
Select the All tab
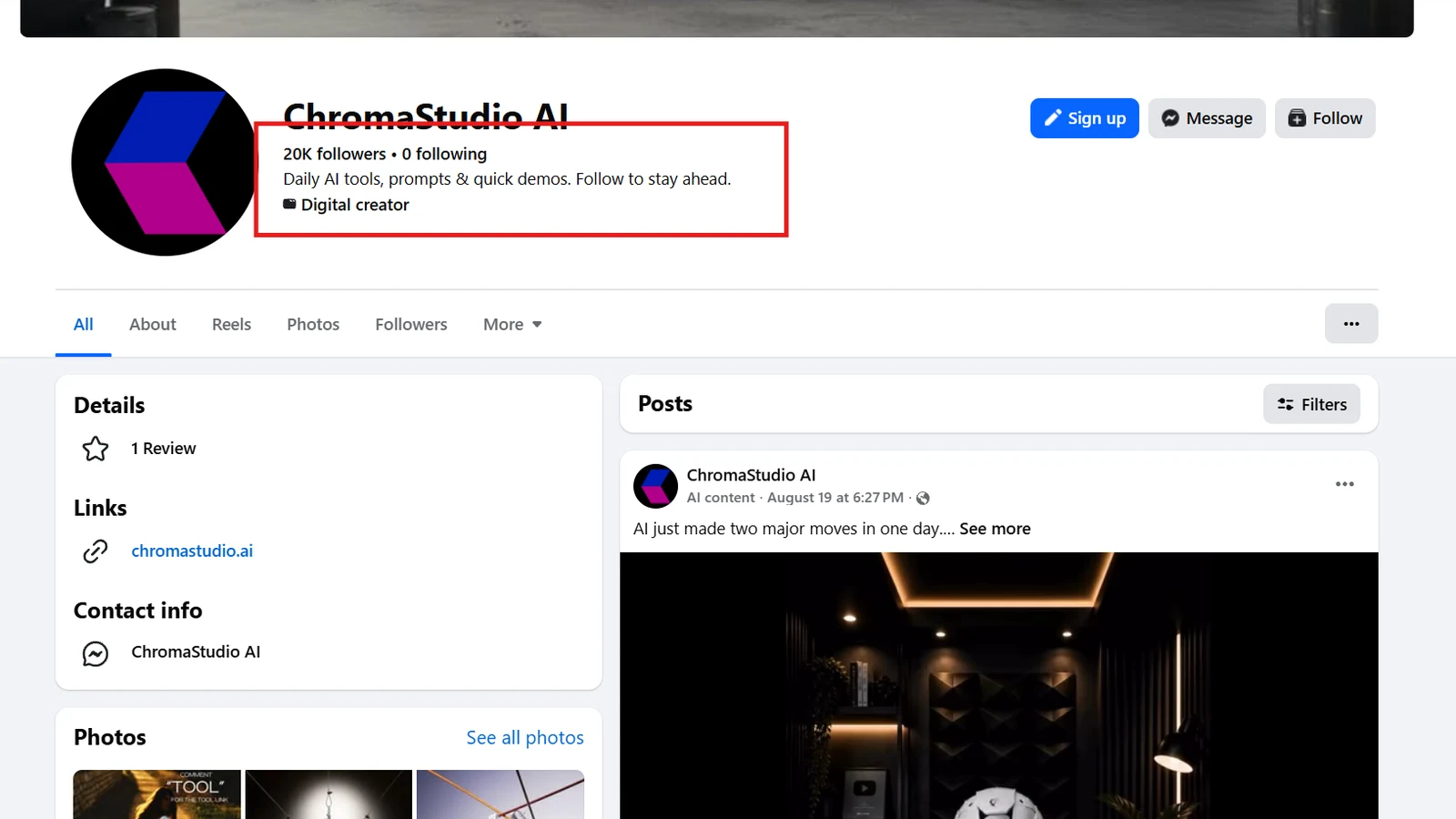[x=84, y=325]
